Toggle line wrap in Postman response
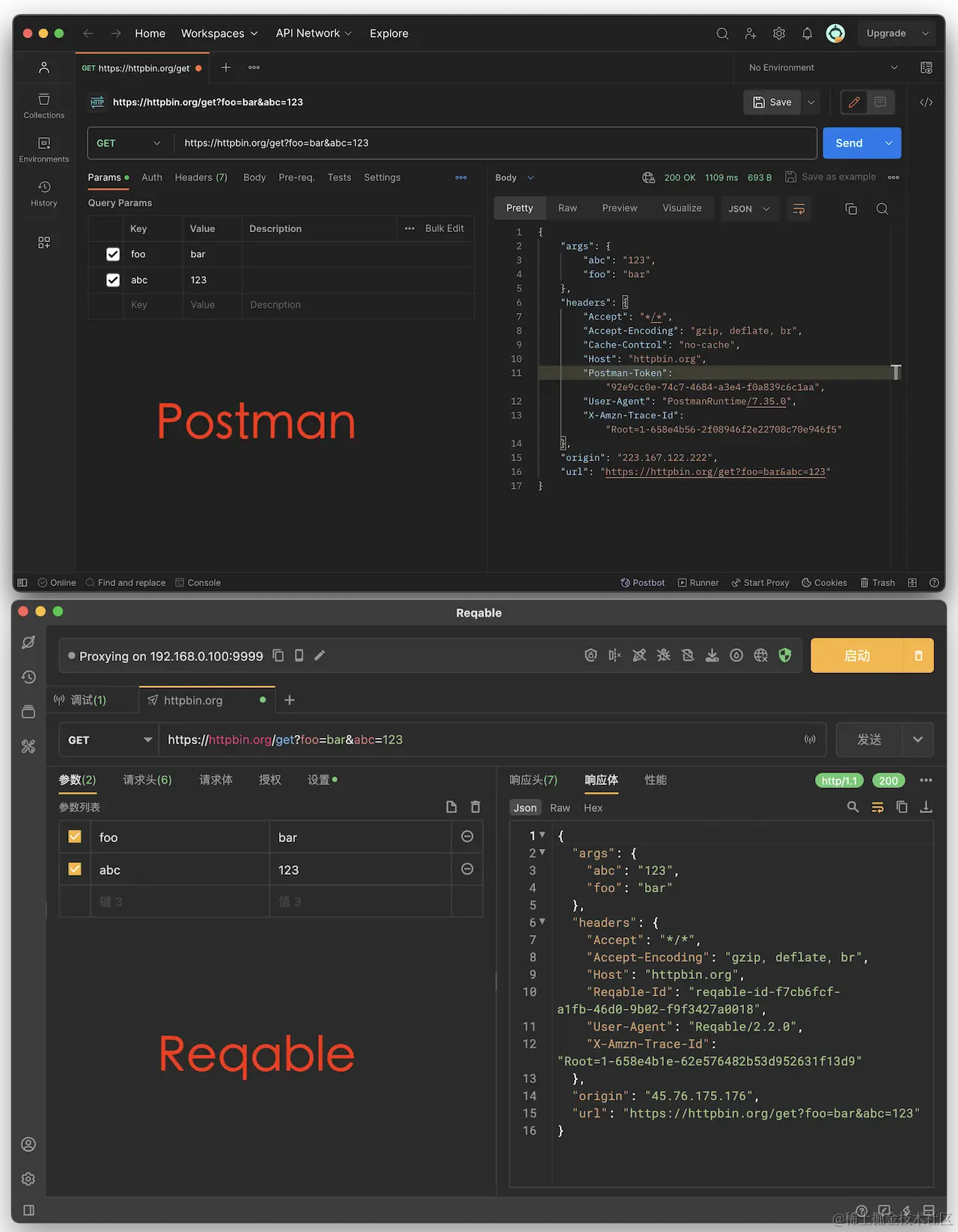This screenshot has width=958, height=1232. [799, 209]
